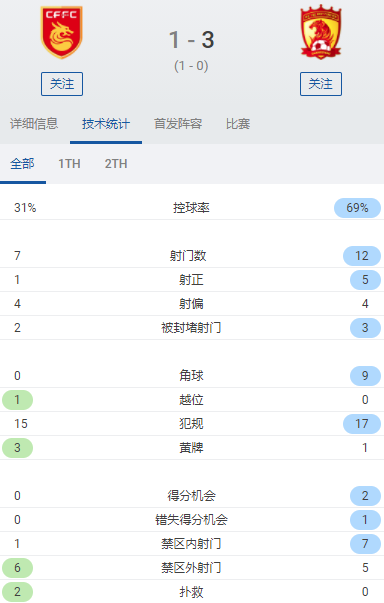This screenshot has width=384, height=603.
Task: Show first half stats via 1TH
Action: (x=69, y=163)
